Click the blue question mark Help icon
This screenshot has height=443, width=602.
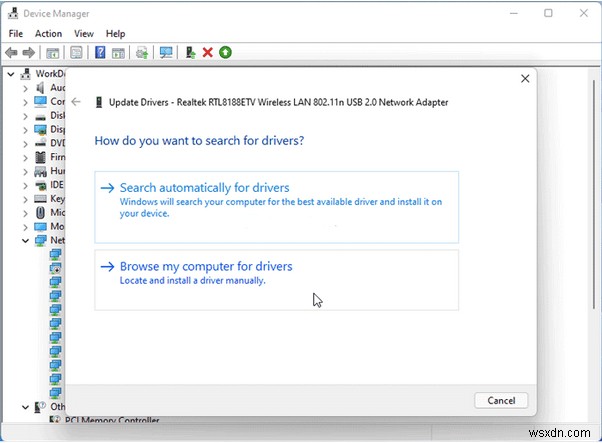point(100,52)
